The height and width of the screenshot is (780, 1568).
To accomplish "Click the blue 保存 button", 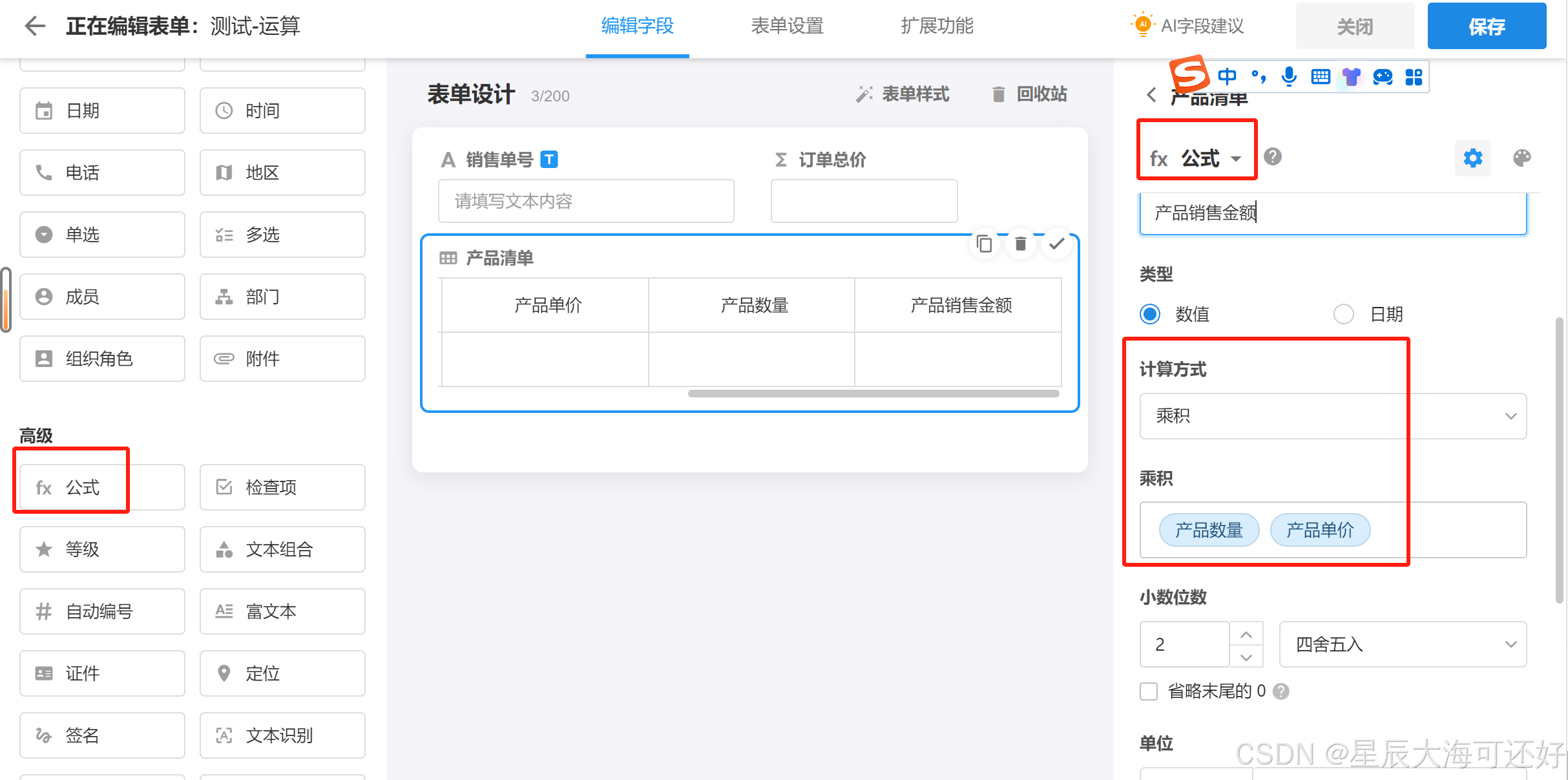I will tap(1487, 26).
